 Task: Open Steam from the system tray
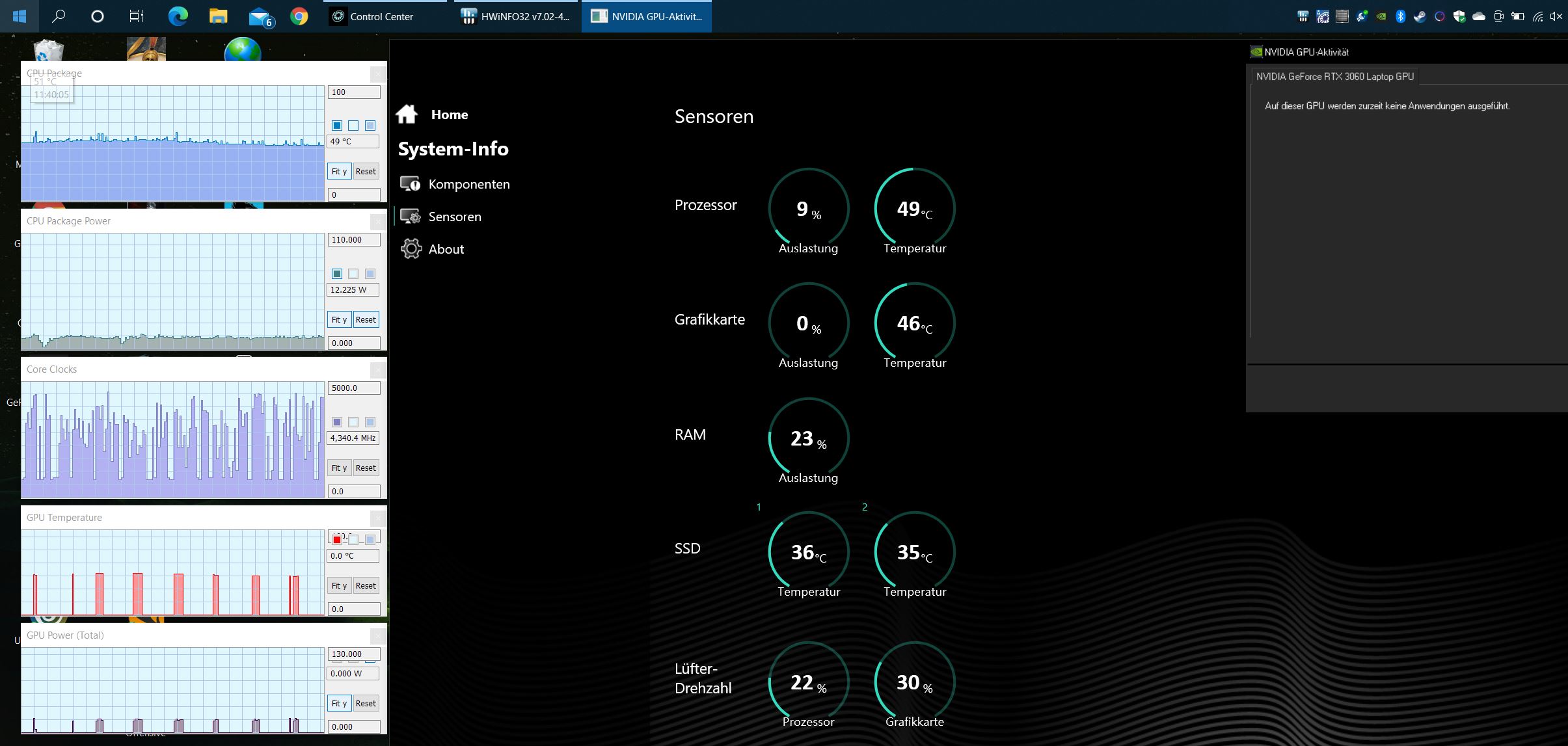pos(1420,17)
